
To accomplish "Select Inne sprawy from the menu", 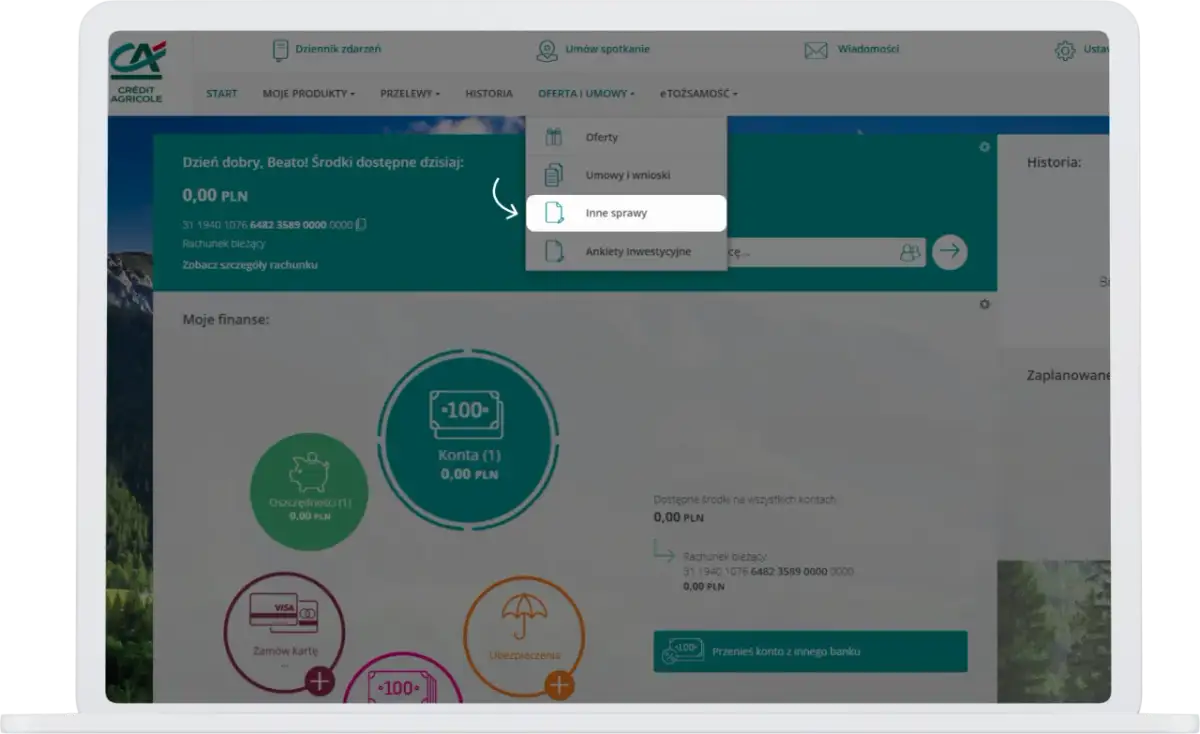I will [626, 213].
